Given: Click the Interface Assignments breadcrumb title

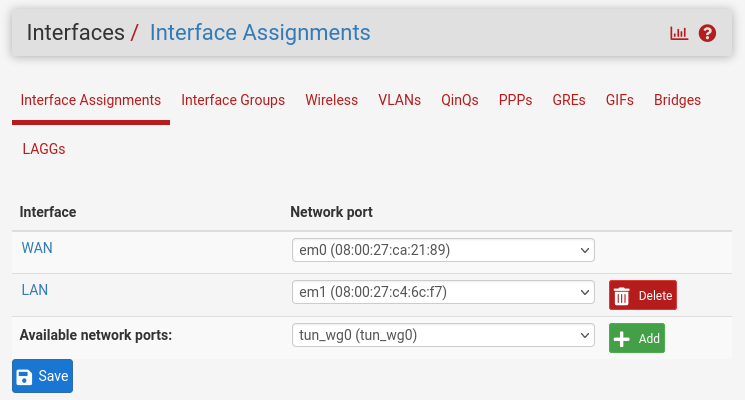Looking at the screenshot, I should tap(260, 33).
